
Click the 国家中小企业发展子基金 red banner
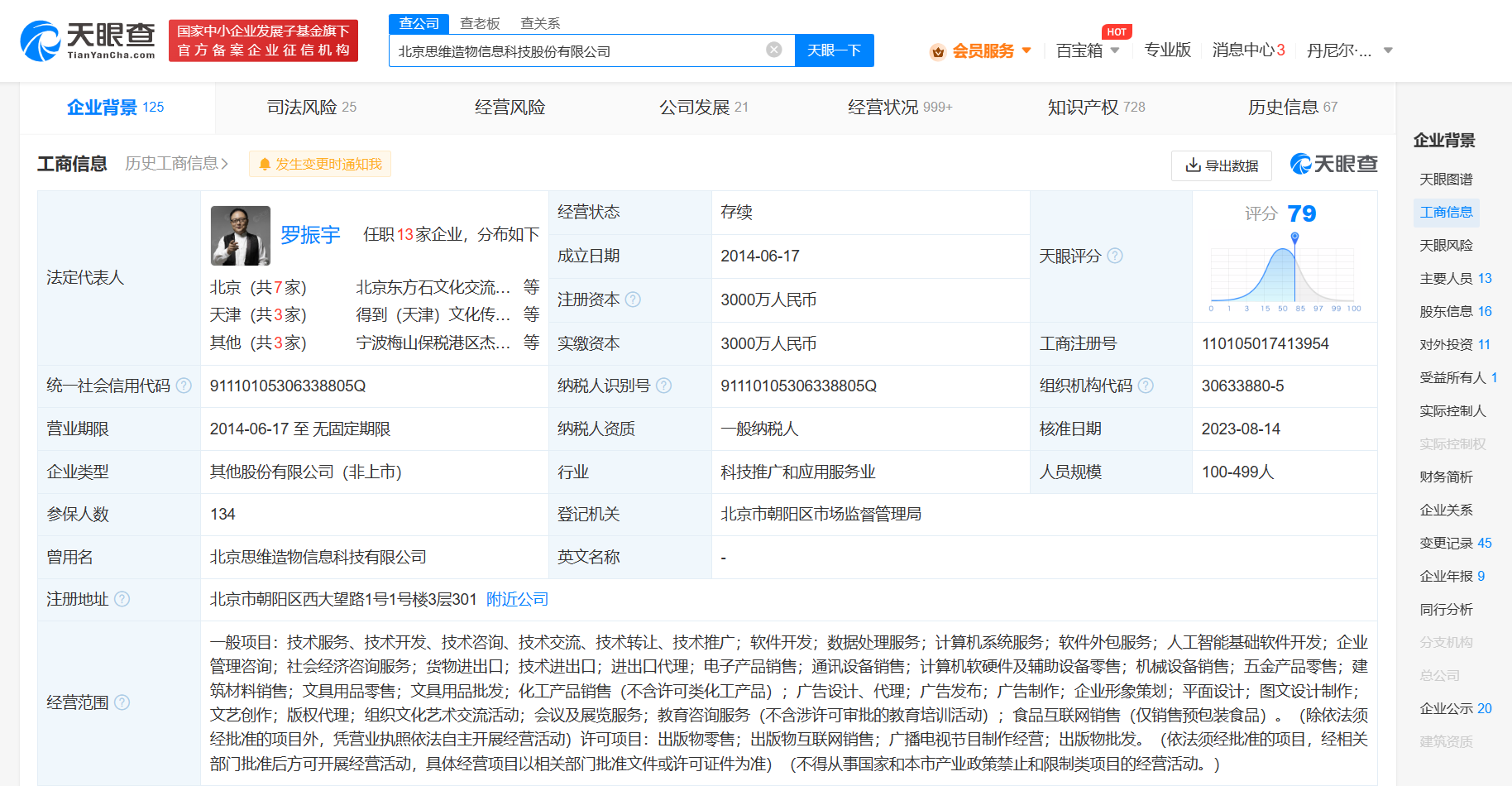click(x=263, y=41)
